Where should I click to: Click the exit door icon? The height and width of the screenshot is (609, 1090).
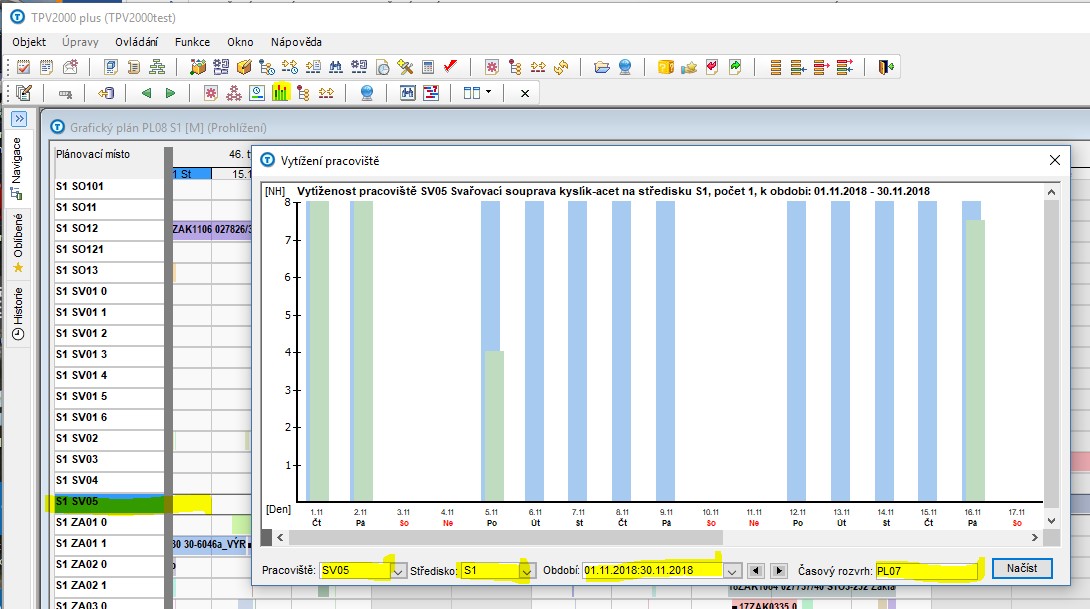(886, 67)
